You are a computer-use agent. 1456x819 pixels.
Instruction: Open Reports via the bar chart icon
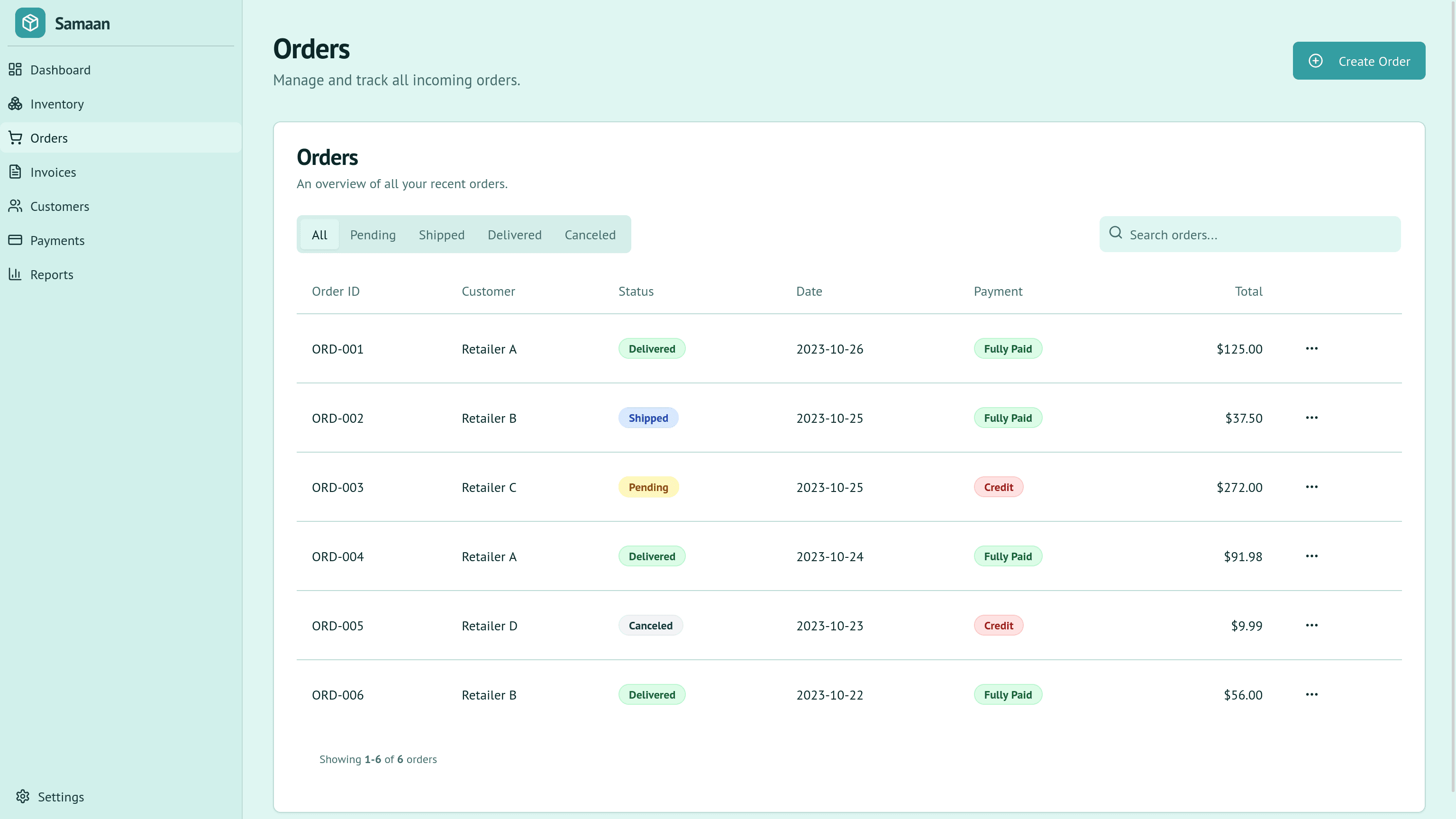(15, 274)
